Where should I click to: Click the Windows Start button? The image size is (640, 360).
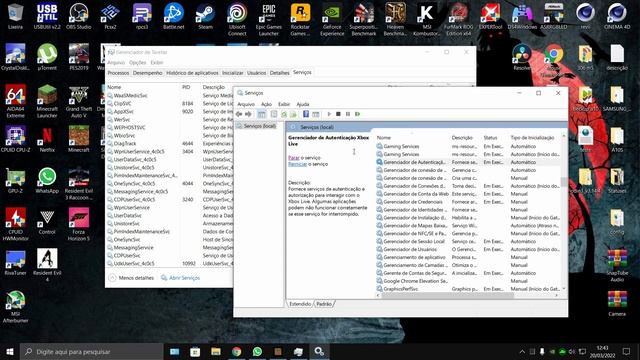10,351
